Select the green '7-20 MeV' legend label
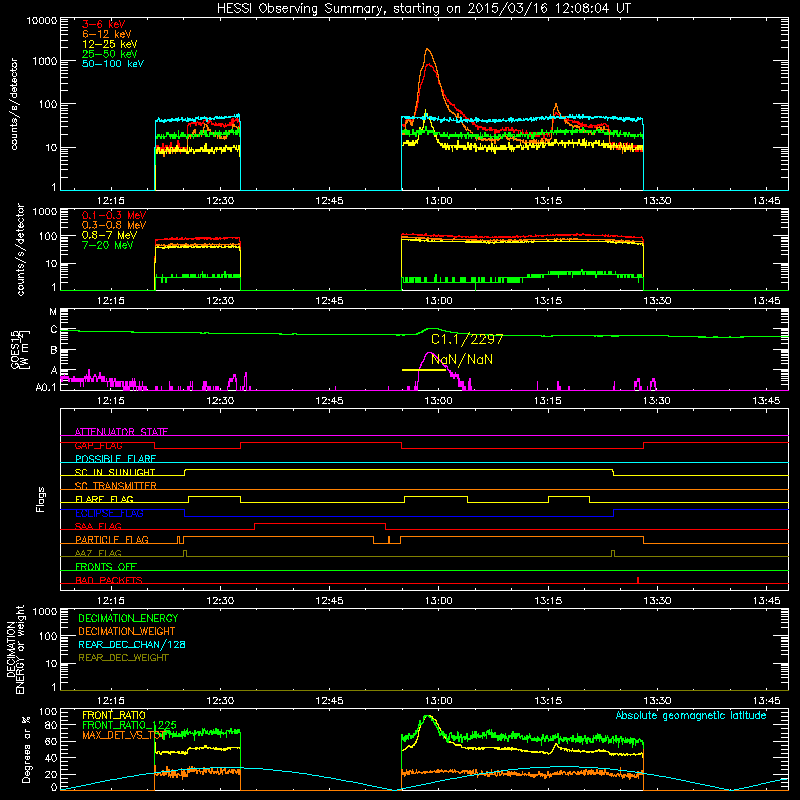Image resolution: width=800 pixels, height=800 pixels. pos(107,245)
